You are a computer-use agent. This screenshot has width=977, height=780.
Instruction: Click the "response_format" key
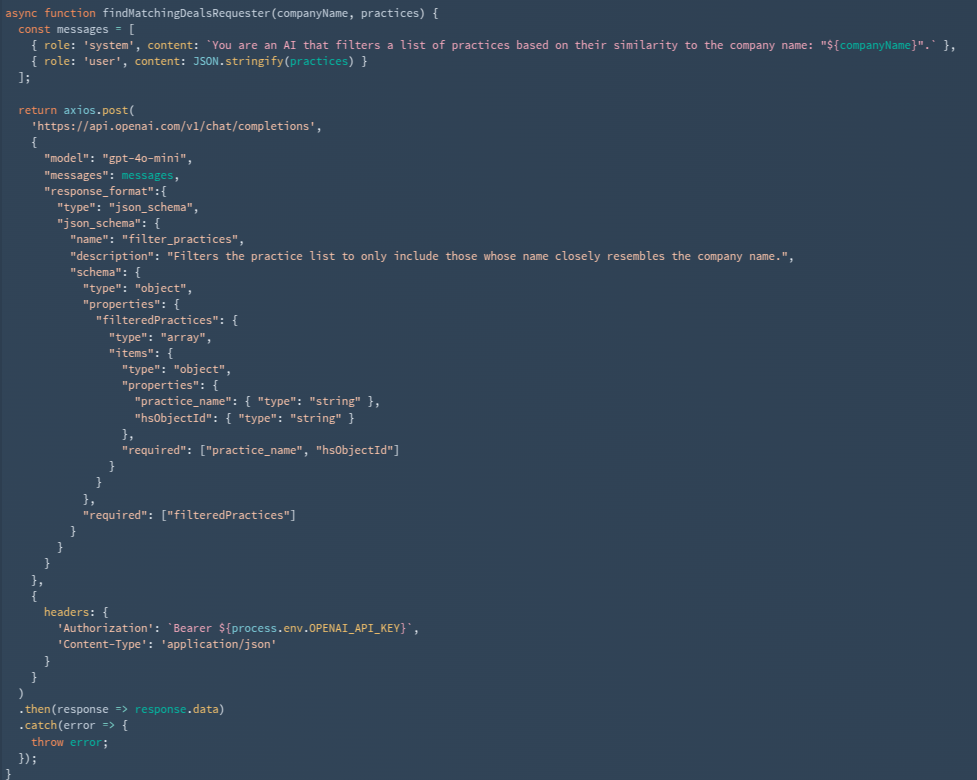click(98, 191)
